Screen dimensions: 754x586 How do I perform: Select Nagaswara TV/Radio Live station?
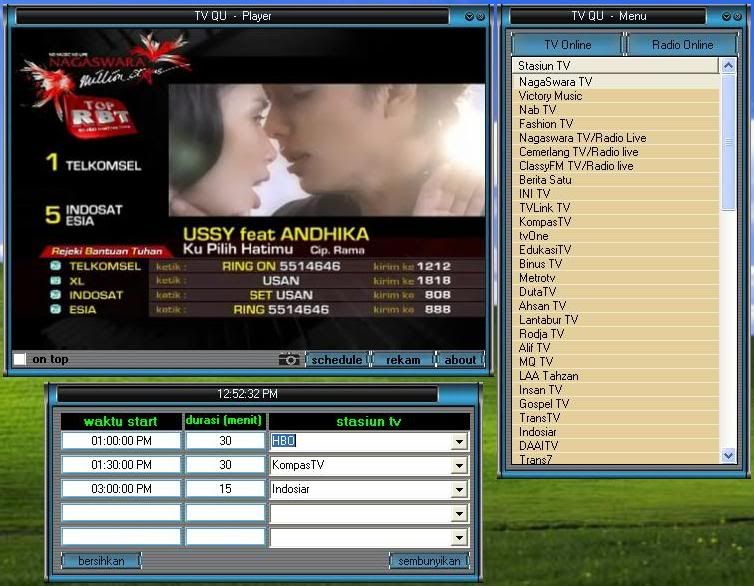[616, 137]
